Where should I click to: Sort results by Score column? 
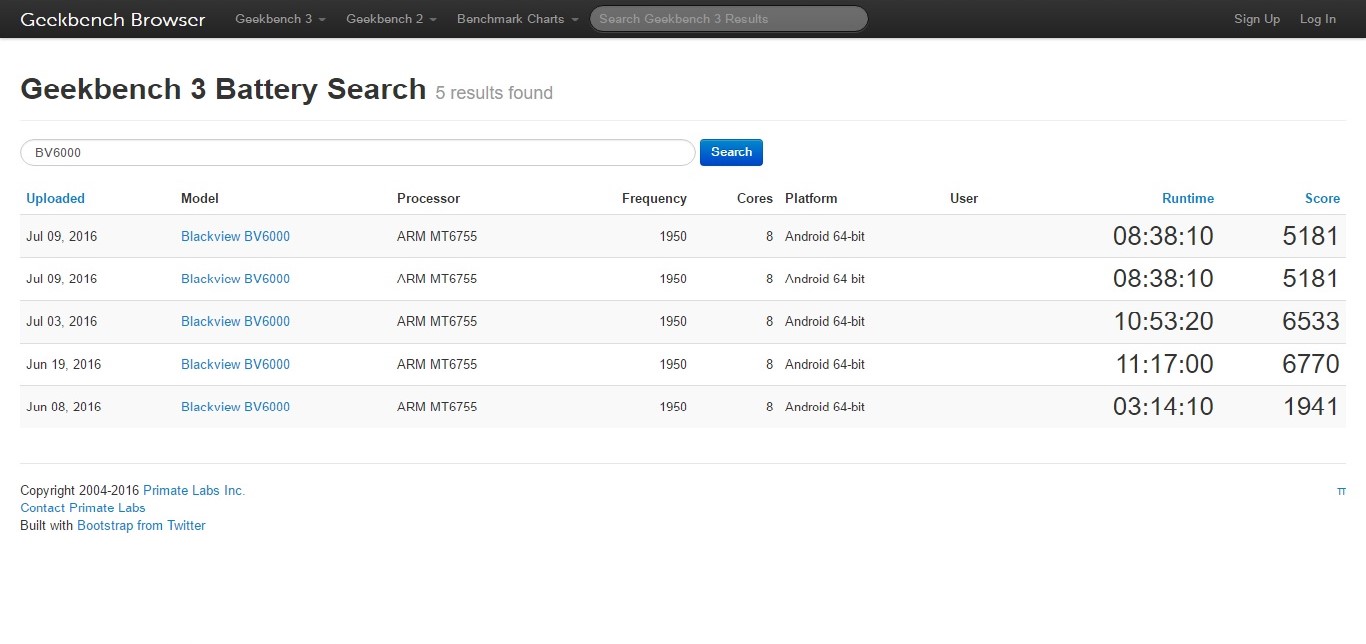point(1322,198)
